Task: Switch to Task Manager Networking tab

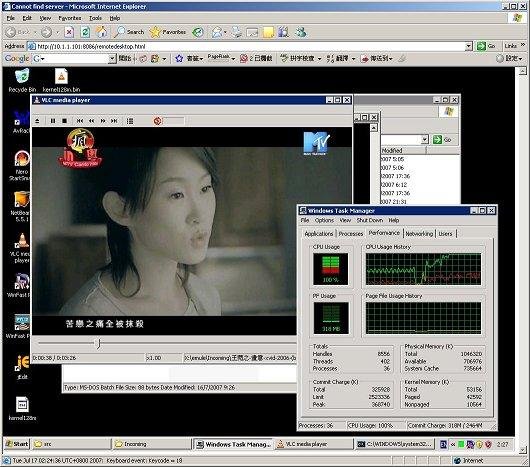Action: [419, 234]
